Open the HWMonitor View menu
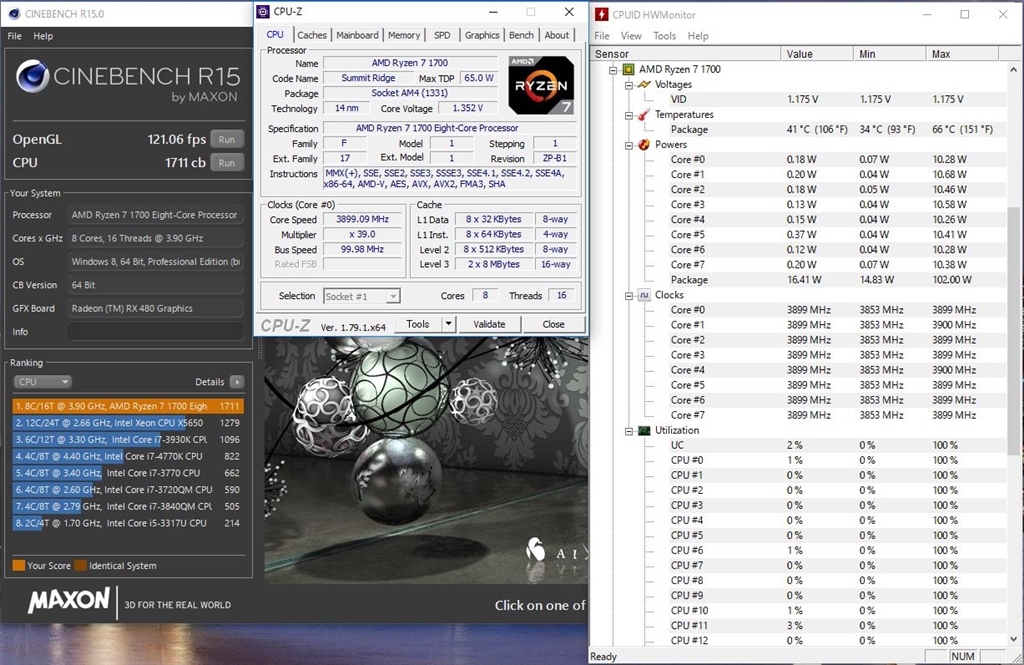 (631, 36)
